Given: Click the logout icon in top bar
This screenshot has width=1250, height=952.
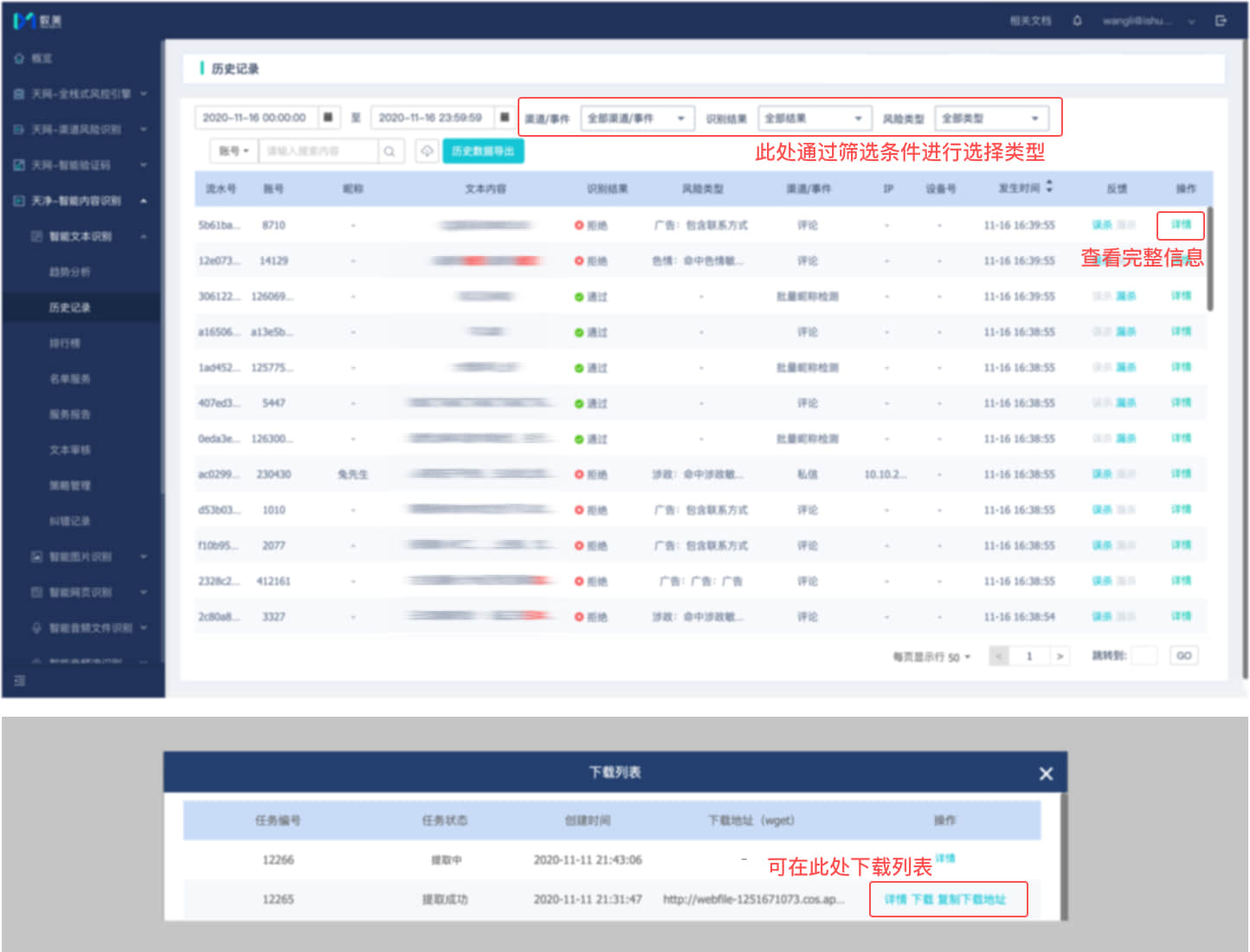Looking at the screenshot, I should (1221, 21).
